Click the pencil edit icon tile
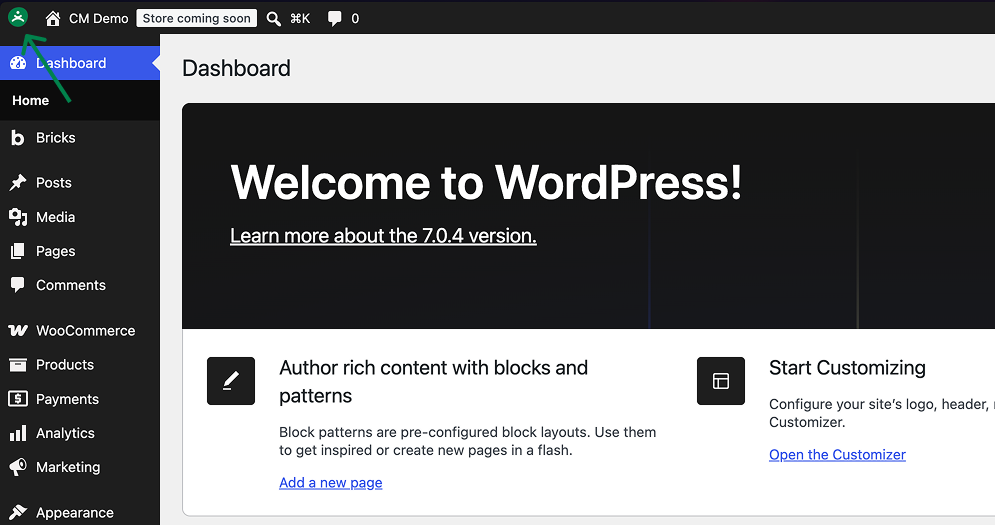Image resolution: width=995 pixels, height=525 pixels. coord(231,381)
